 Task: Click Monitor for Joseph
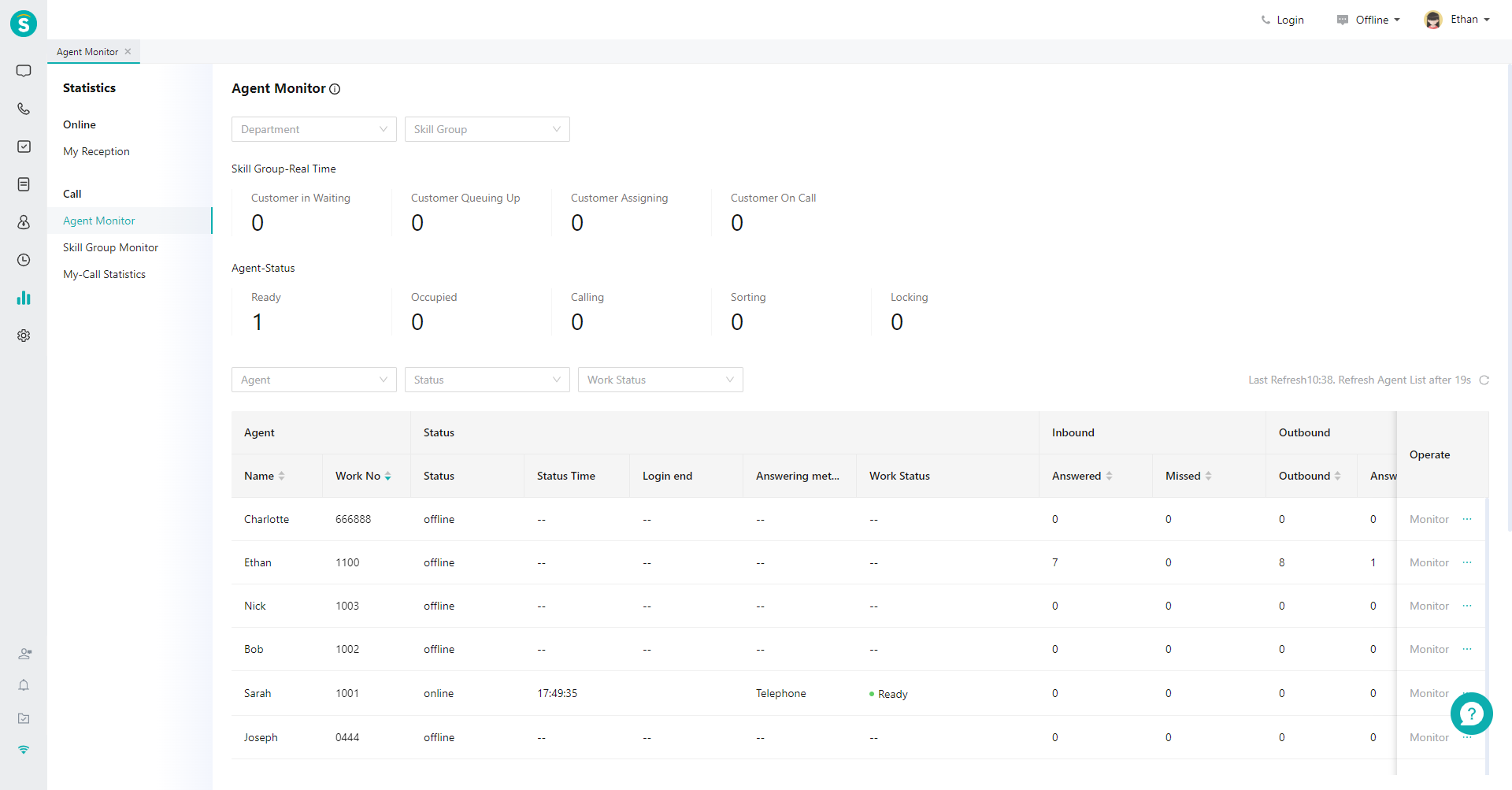pos(1429,737)
